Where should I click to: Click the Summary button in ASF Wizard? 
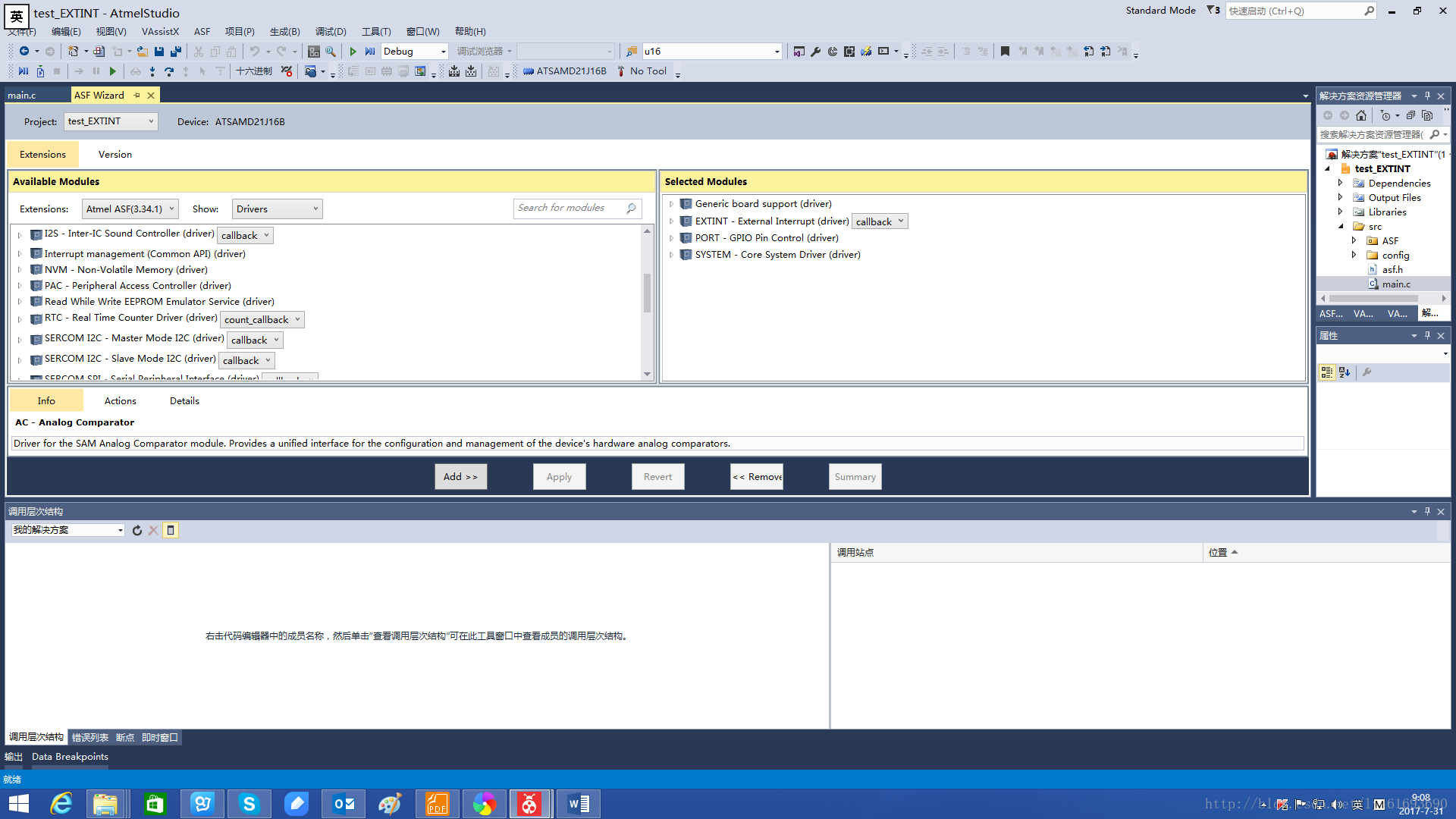pos(855,476)
